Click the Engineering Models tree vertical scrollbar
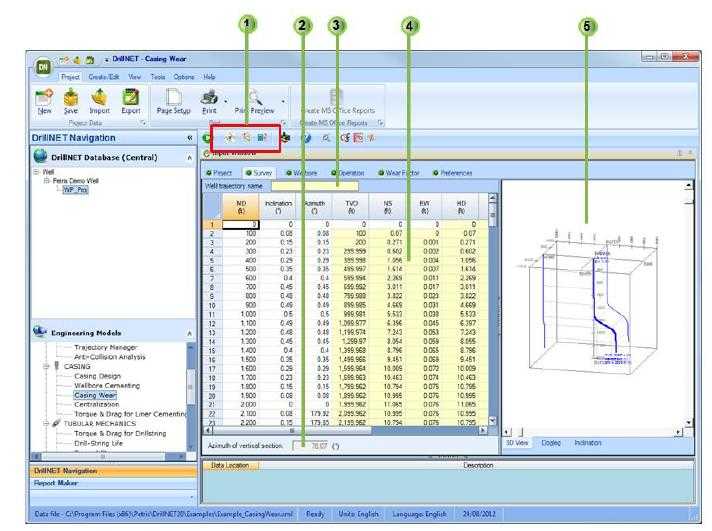The height and width of the screenshot is (531, 712). [x=191, y=396]
